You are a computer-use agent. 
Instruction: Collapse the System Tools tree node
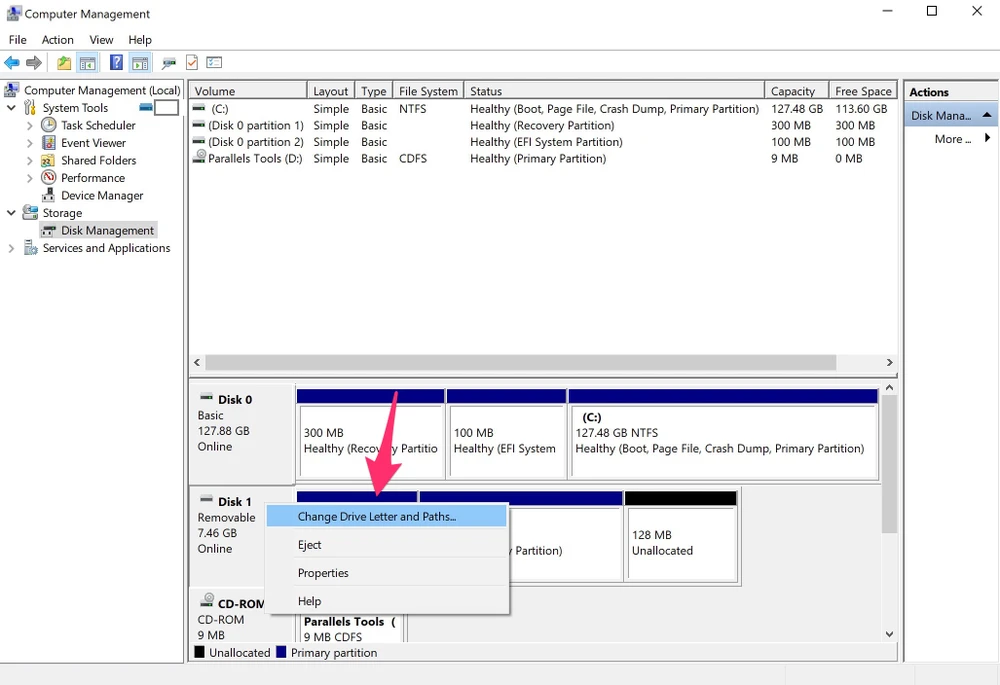point(11,108)
